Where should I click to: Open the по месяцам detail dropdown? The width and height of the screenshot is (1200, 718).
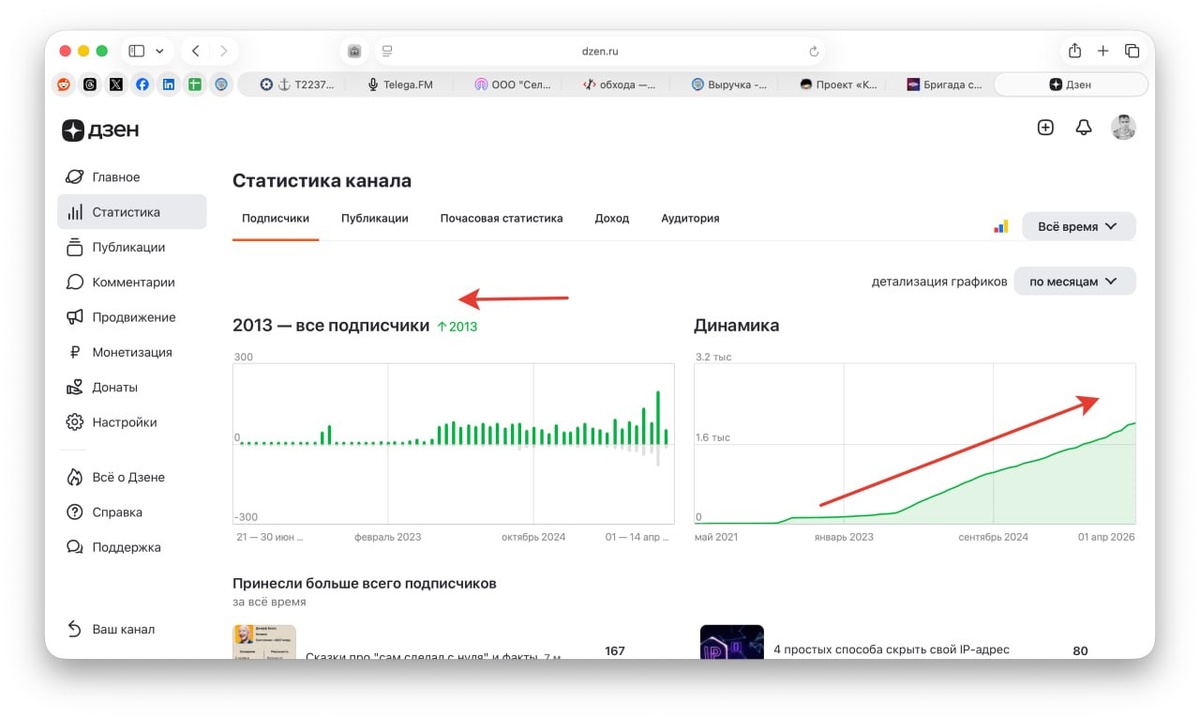[x=1075, y=282]
